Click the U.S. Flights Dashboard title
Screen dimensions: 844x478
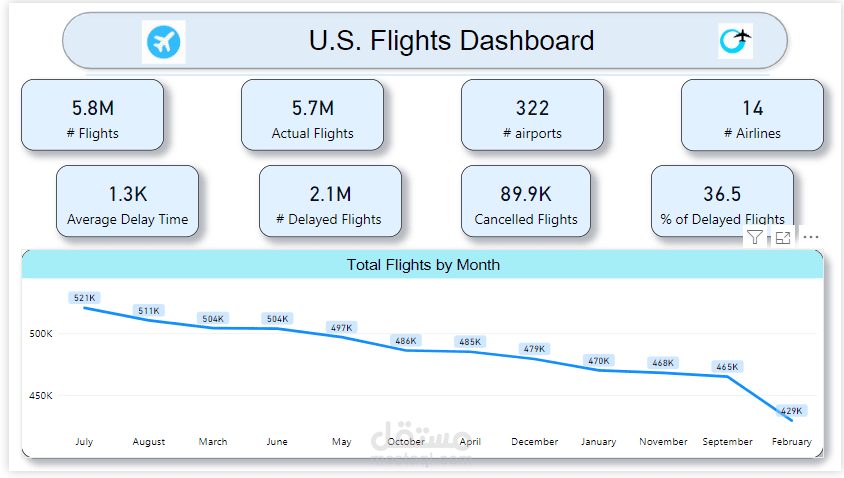click(x=451, y=41)
